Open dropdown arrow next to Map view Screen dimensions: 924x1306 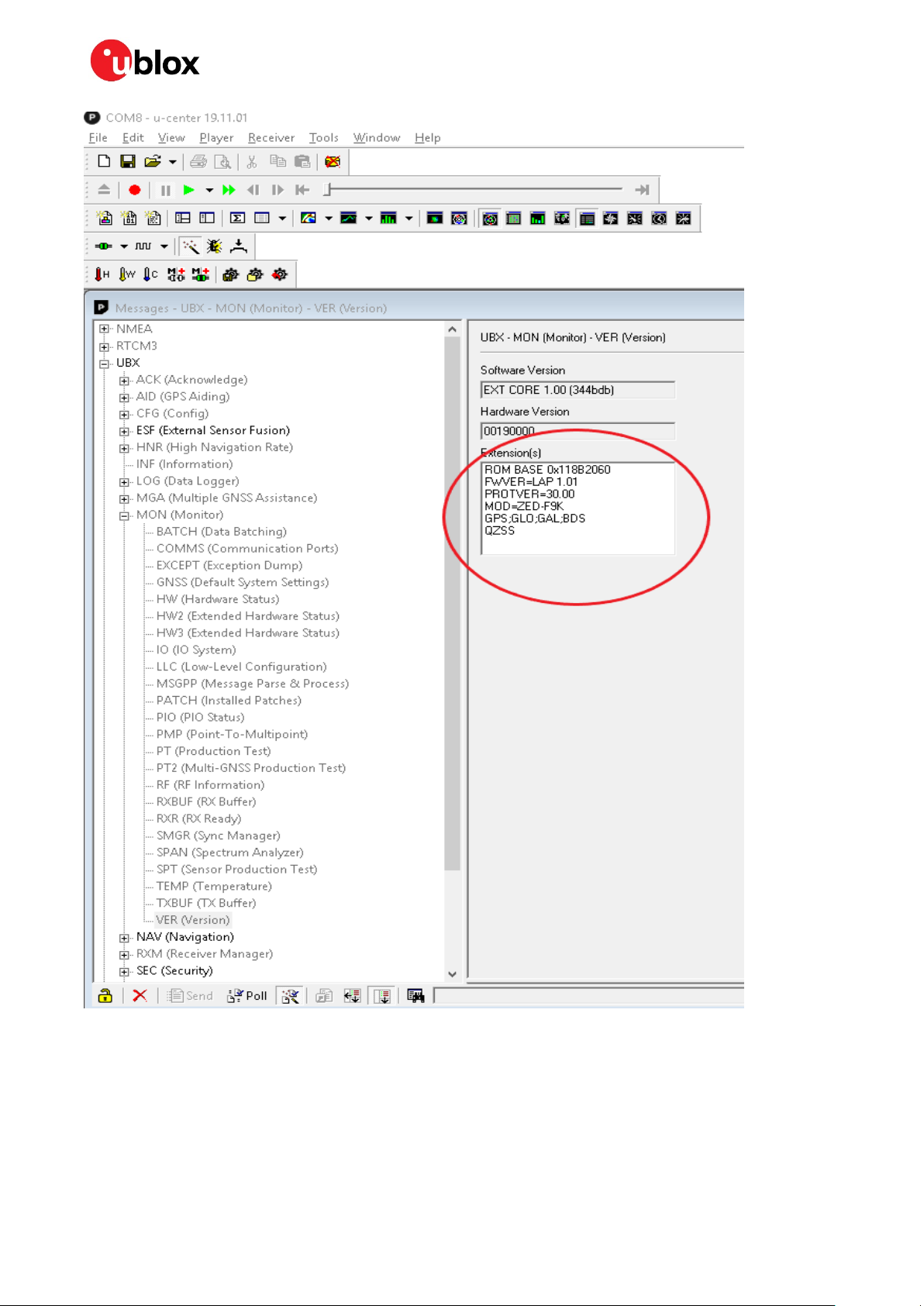click(x=329, y=219)
